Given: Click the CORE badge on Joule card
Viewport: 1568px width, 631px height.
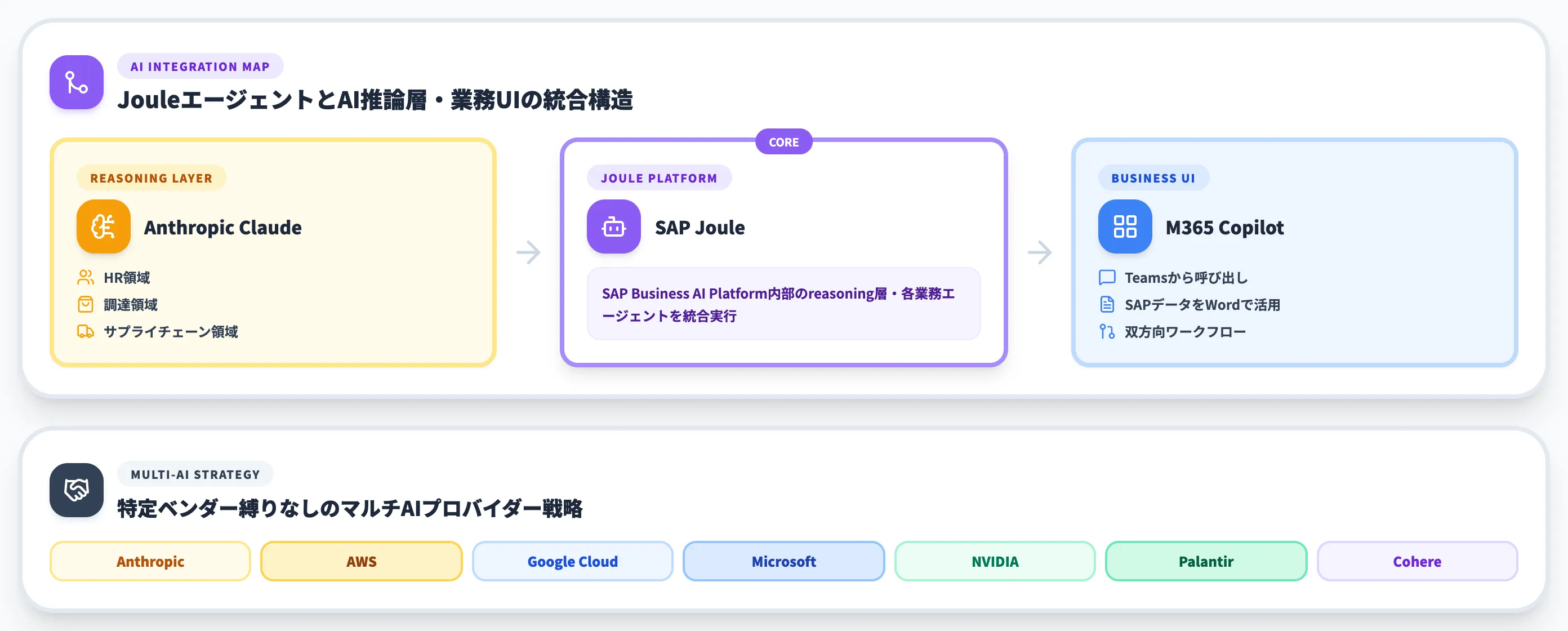Looking at the screenshot, I should [784, 142].
